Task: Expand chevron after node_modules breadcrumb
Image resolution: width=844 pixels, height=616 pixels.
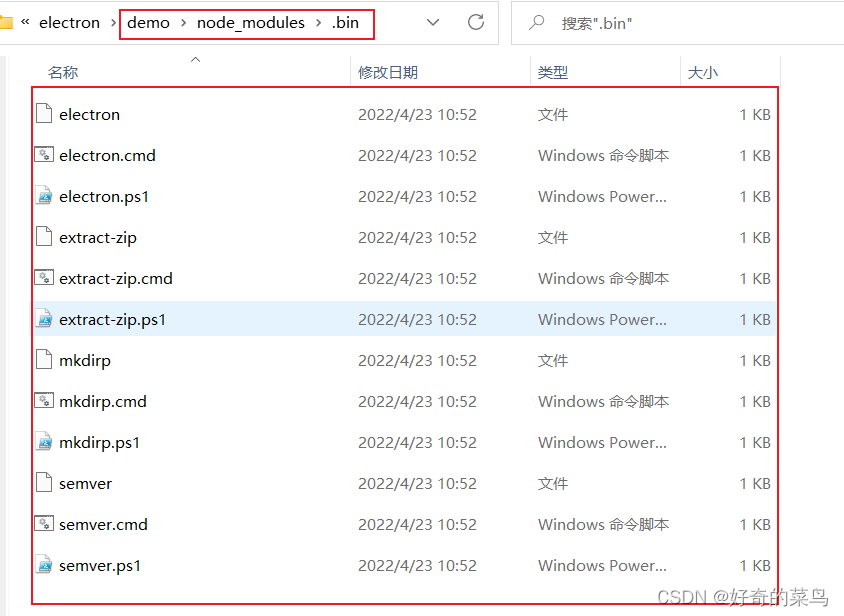Action: coord(319,23)
